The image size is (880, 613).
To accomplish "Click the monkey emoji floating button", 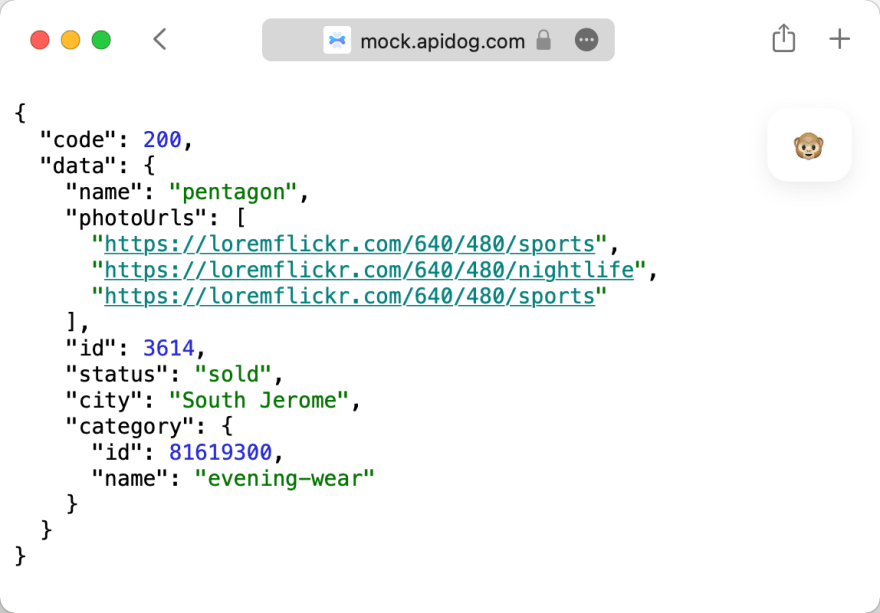I will pyautogui.click(x=809, y=146).
